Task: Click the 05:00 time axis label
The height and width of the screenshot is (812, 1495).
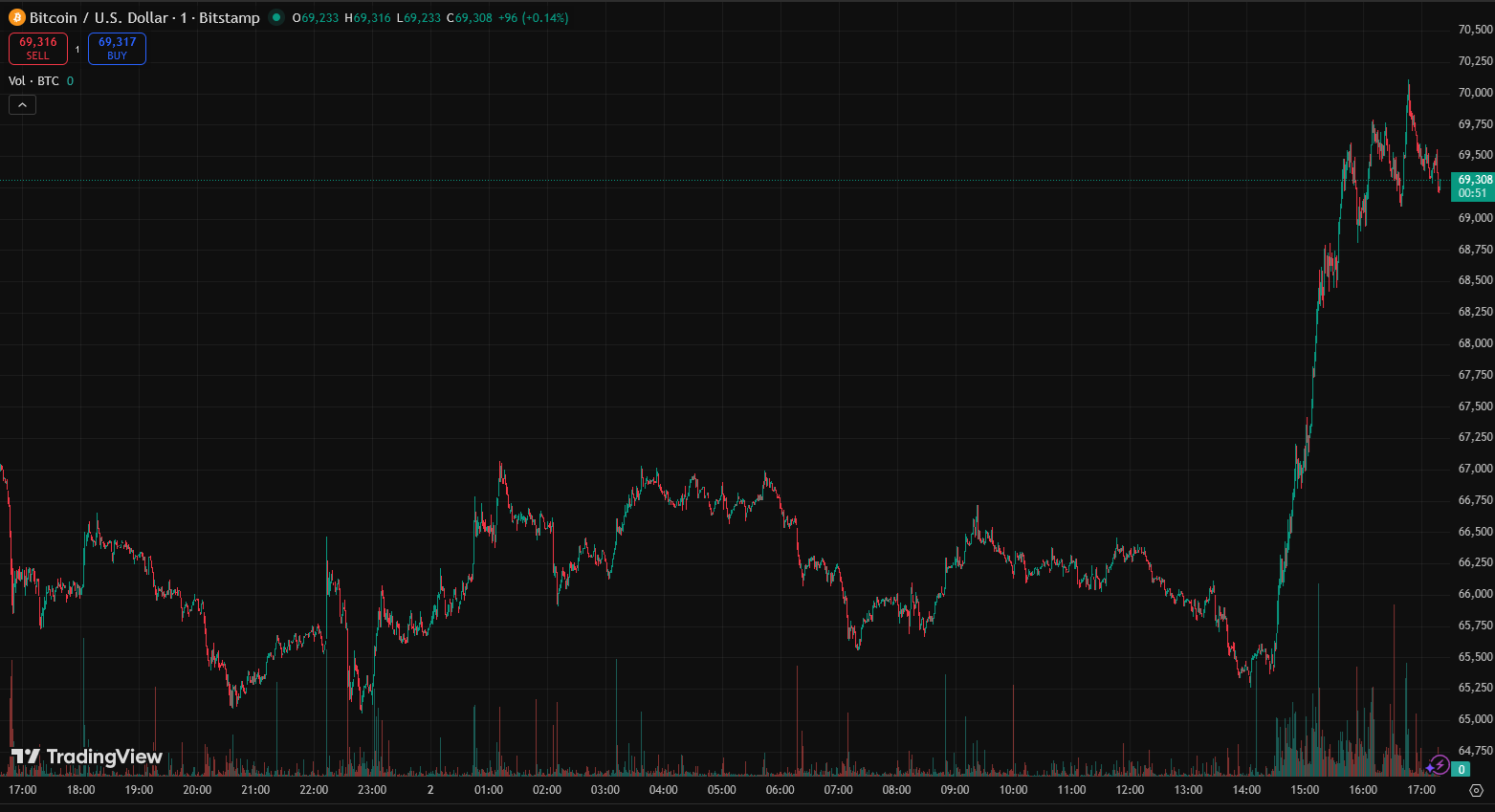Action: click(722, 790)
